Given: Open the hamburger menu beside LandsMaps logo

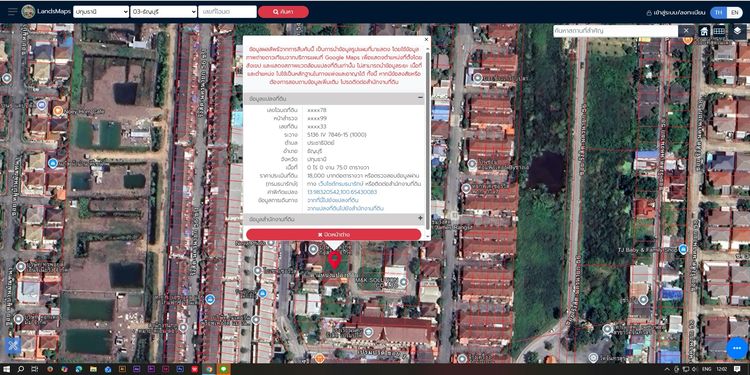Looking at the screenshot, I should 12,11.
